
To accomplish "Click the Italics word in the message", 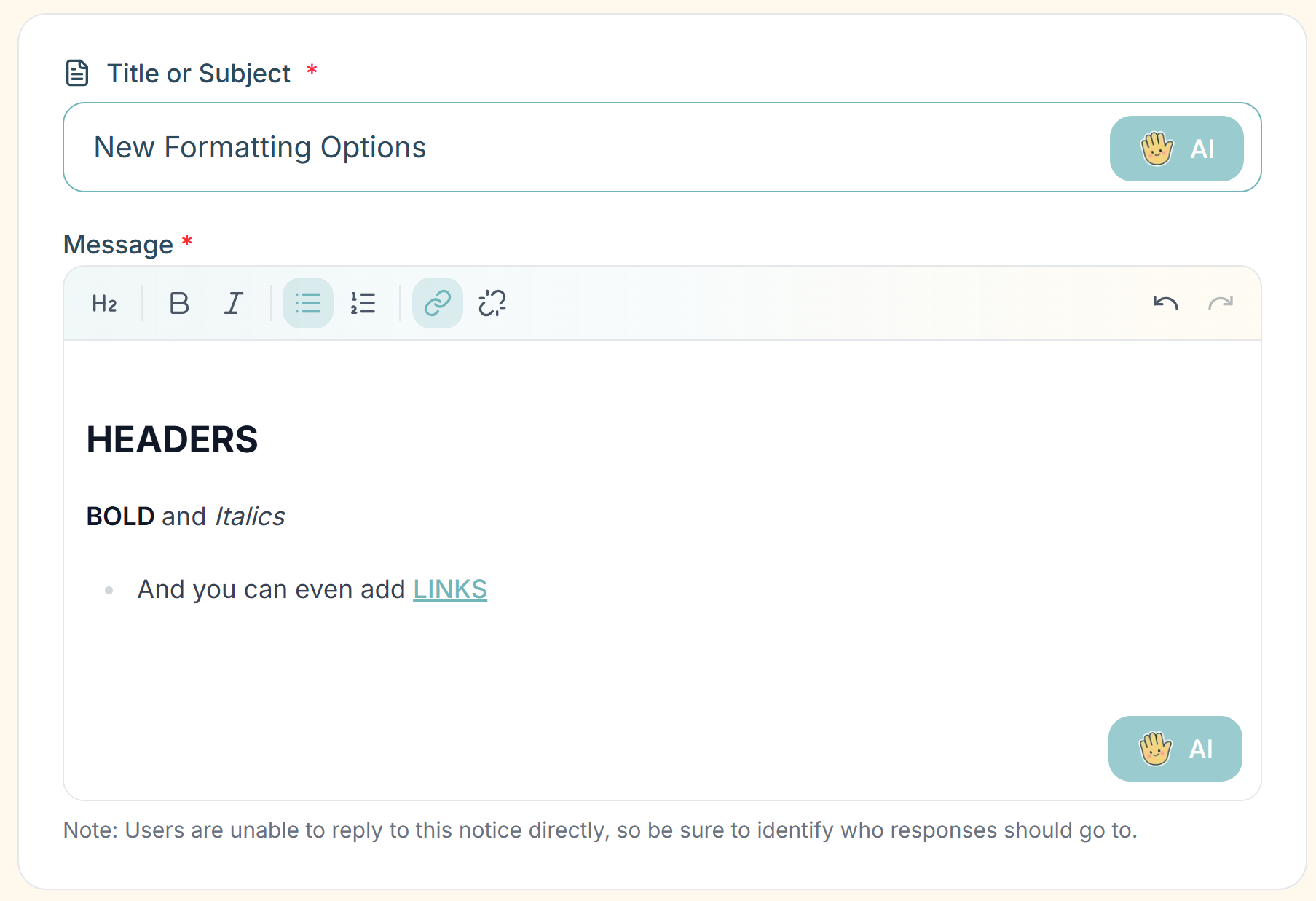I will pyautogui.click(x=250, y=516).
